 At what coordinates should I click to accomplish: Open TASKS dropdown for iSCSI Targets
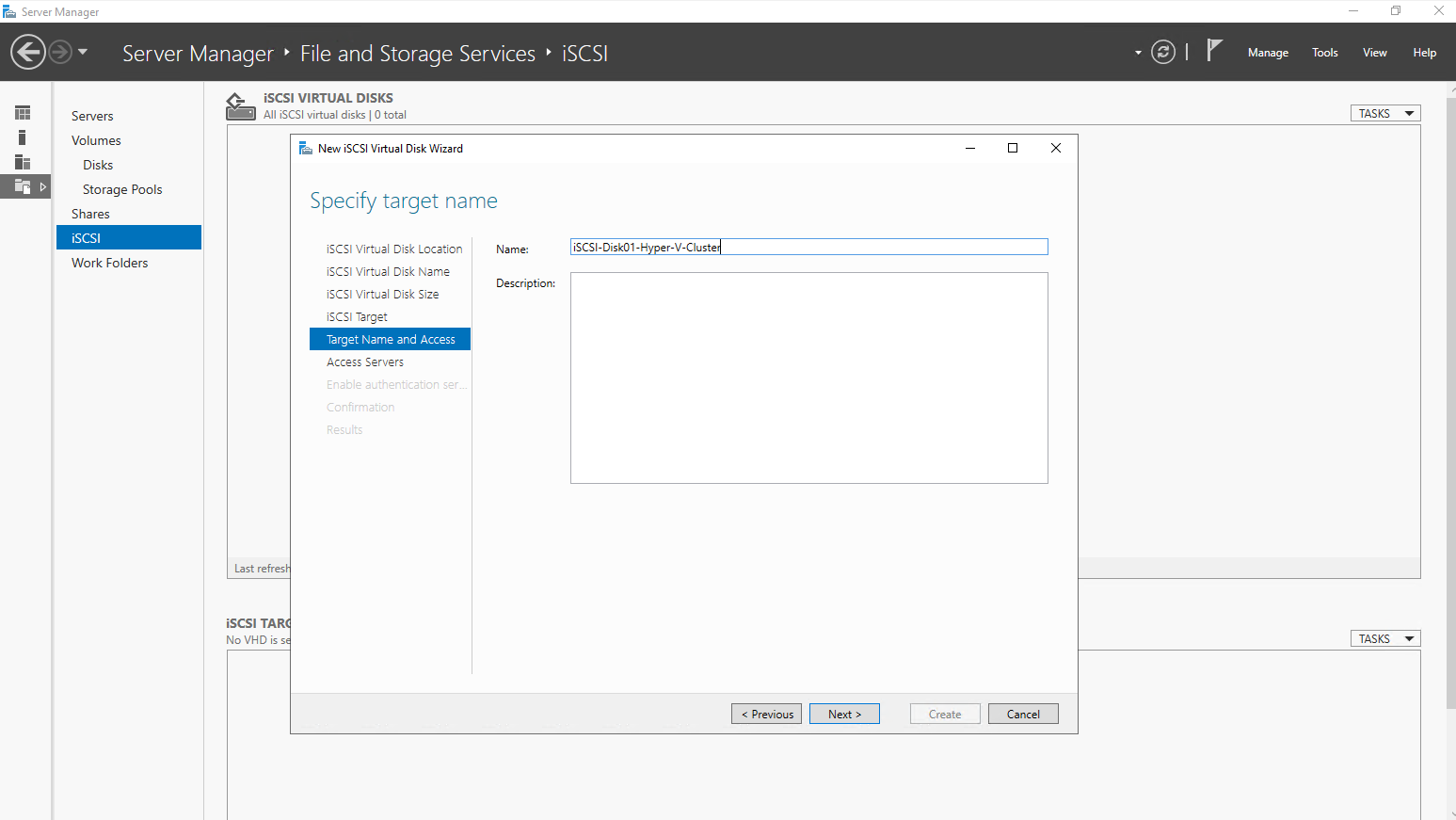point(1384,638)
